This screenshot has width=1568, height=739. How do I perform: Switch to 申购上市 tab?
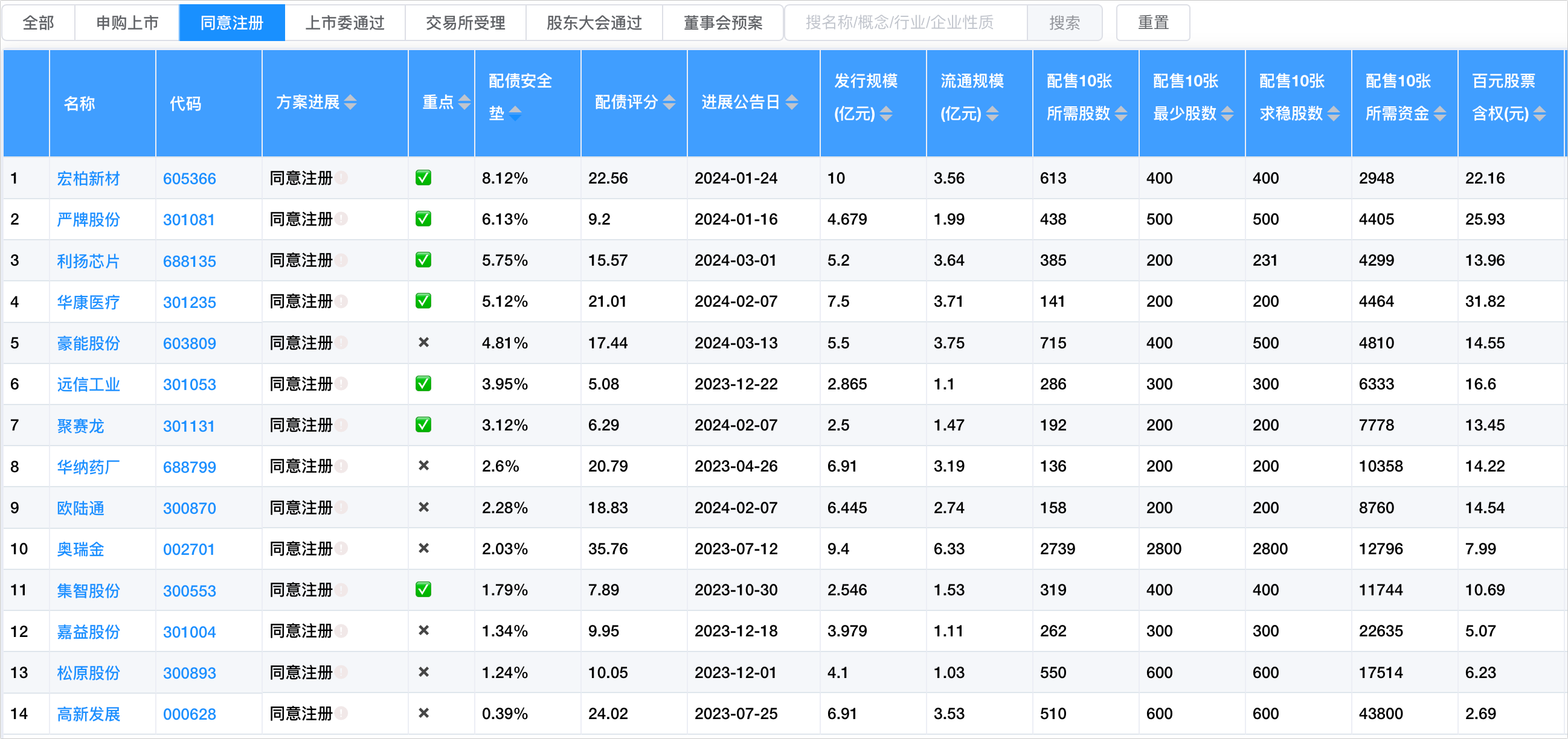(127, 22)
